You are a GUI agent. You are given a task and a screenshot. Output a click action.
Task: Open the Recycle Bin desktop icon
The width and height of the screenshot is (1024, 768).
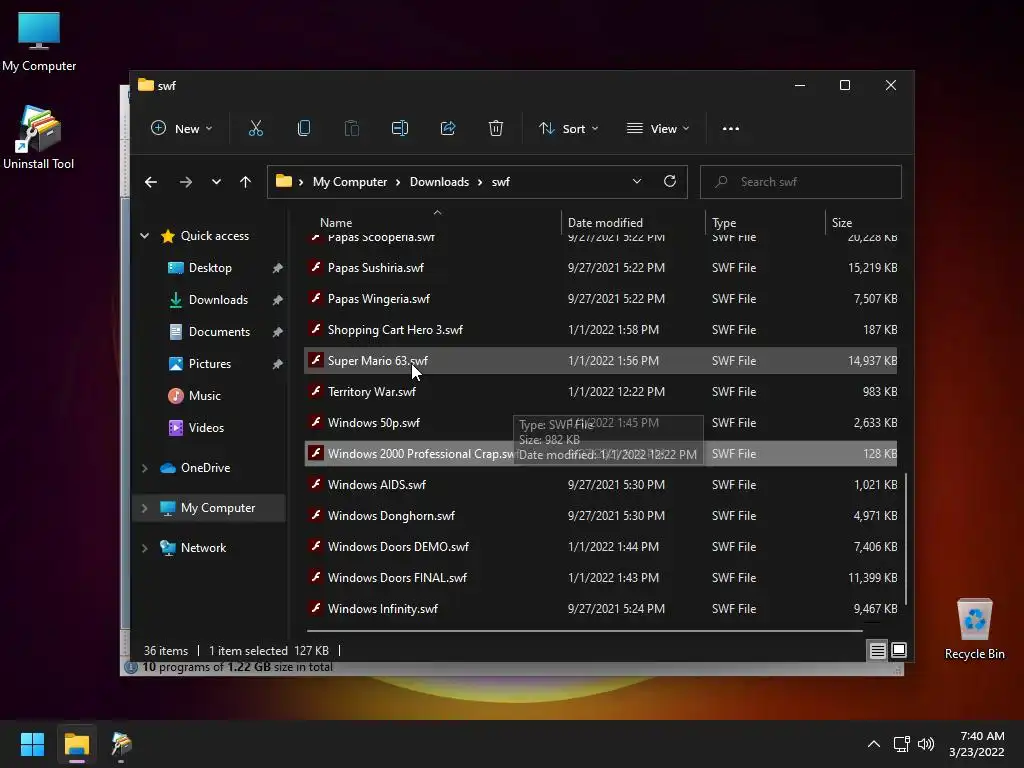tap(974, 629)
